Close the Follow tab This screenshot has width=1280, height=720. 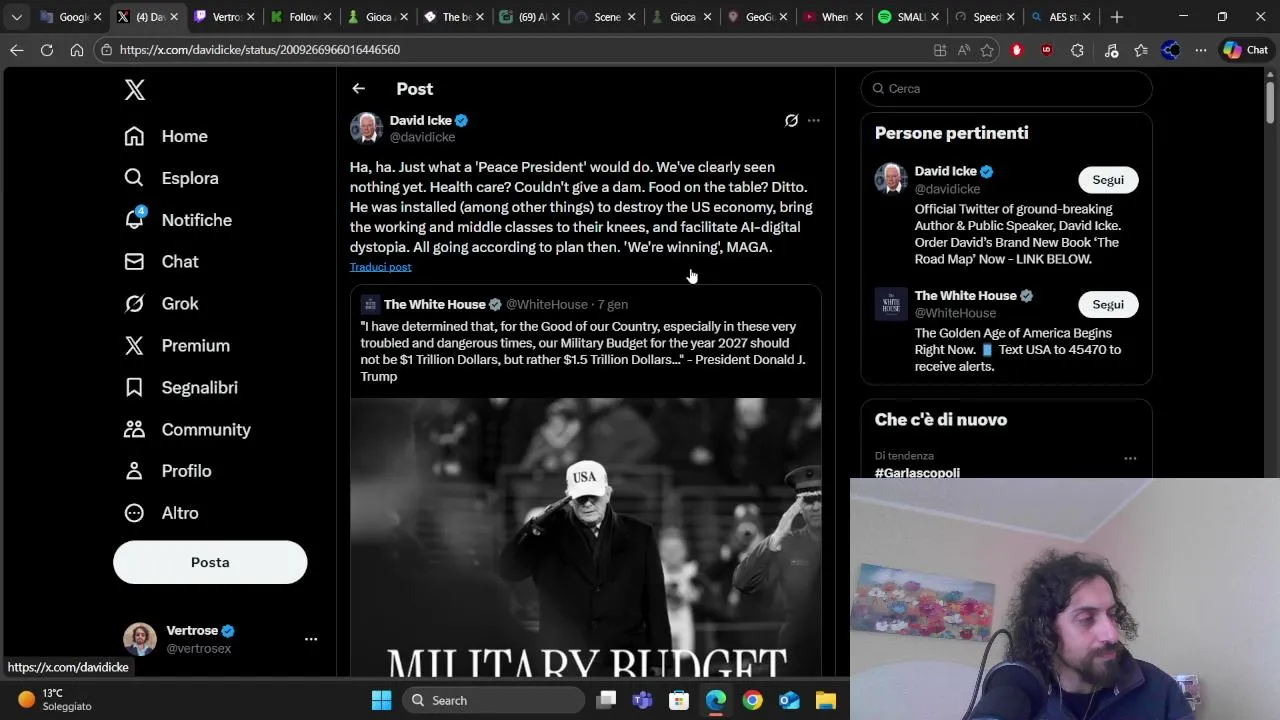click(x=327, y=17)
